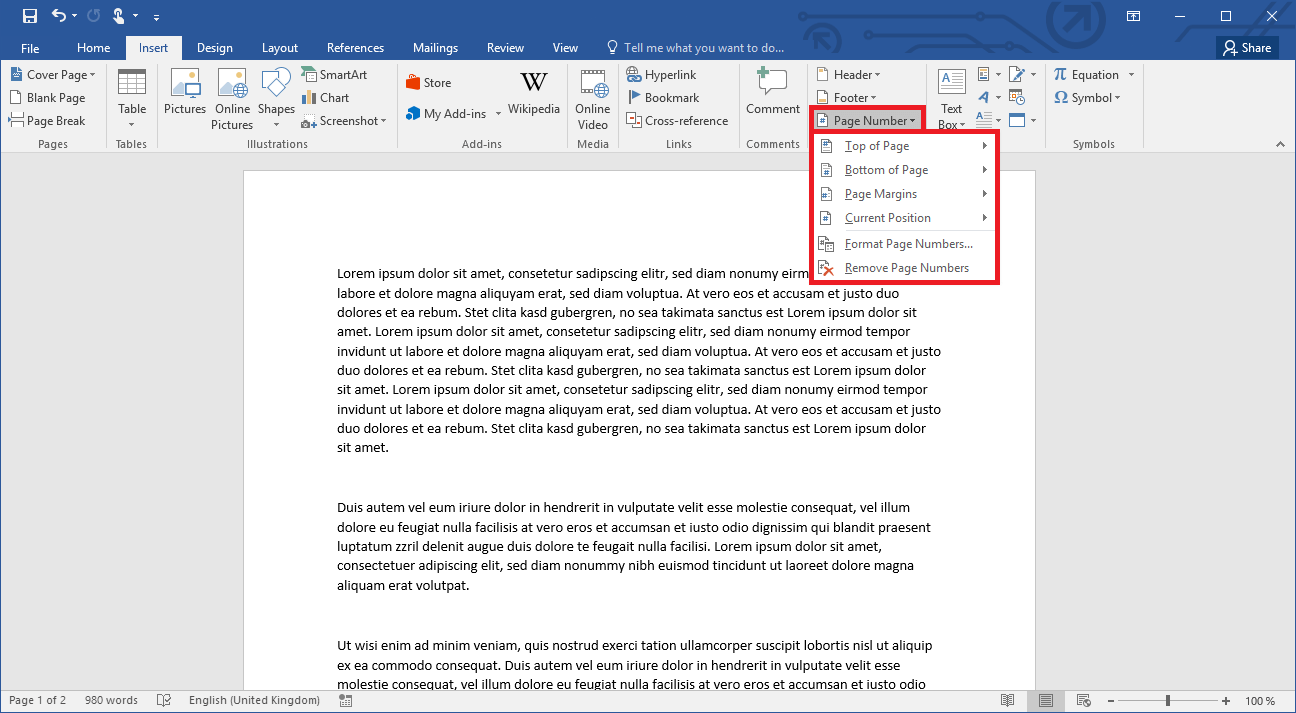This screenshot has height=713, width=1296.
Task: Switch to Read Mode view
Action: (1007, 700)
